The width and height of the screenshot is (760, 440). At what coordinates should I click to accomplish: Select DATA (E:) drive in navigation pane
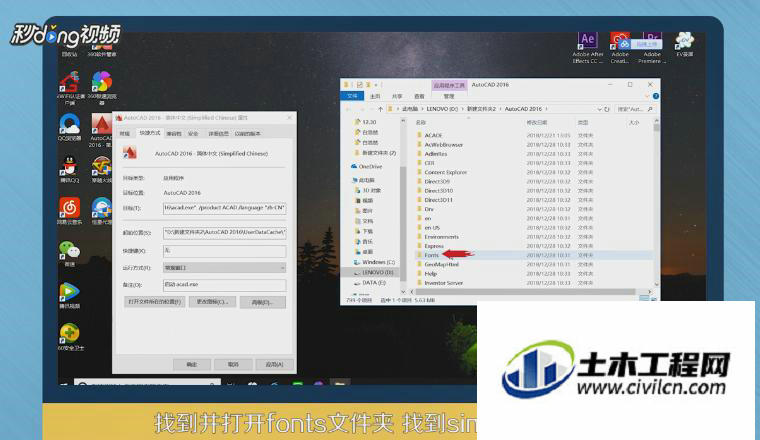(370, 283)
